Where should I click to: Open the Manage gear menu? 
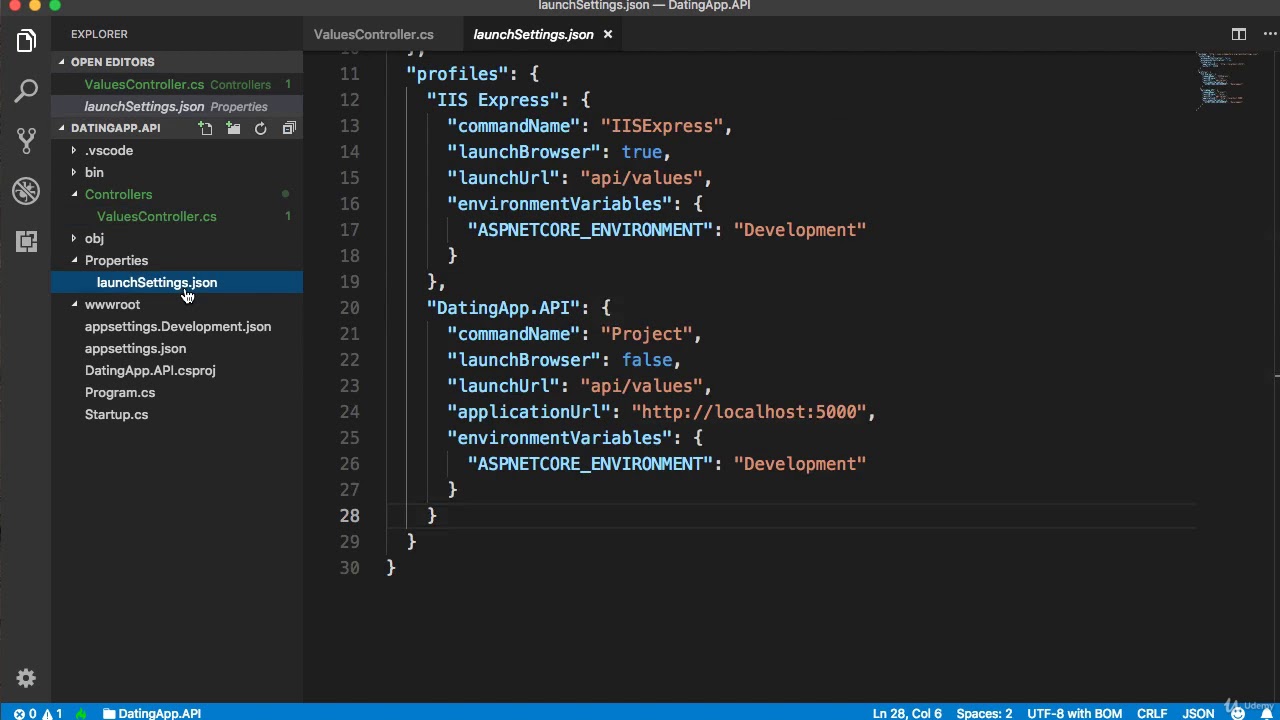(26, 678)
